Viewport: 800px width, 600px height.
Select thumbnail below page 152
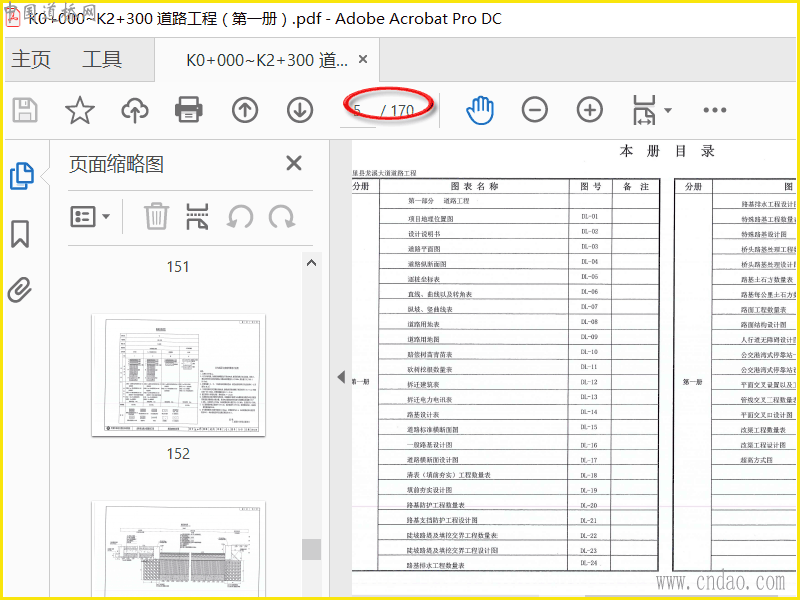tap(179, 548)
